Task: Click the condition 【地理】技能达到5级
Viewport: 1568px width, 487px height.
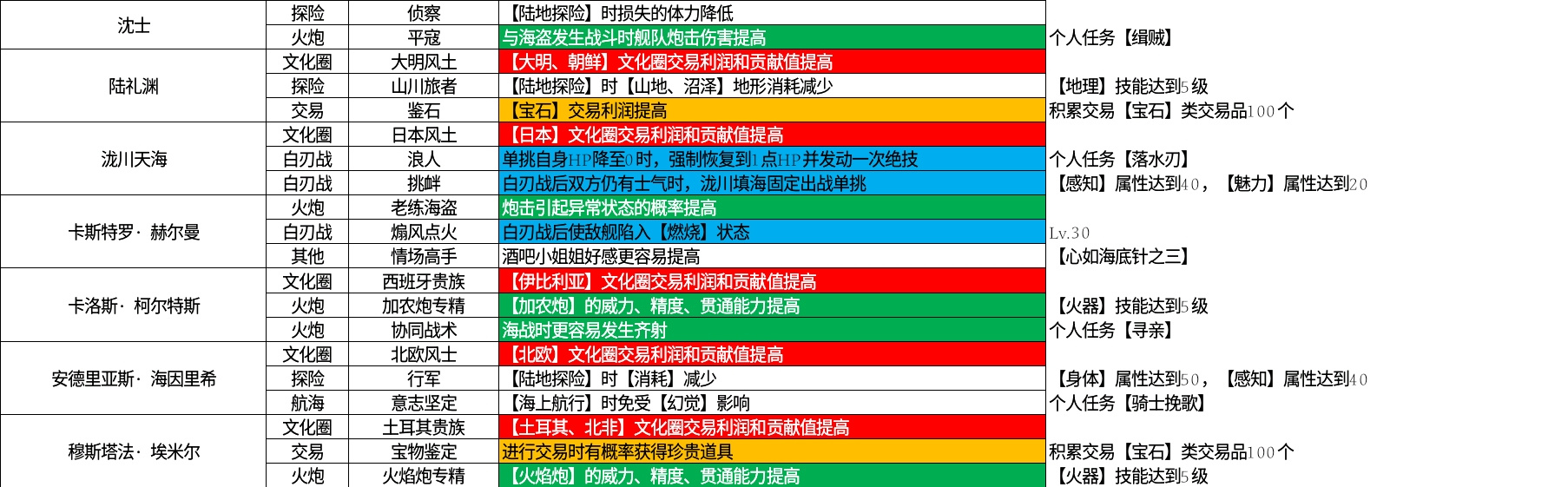Action: pyautogui.click(x=1129, y=86)
